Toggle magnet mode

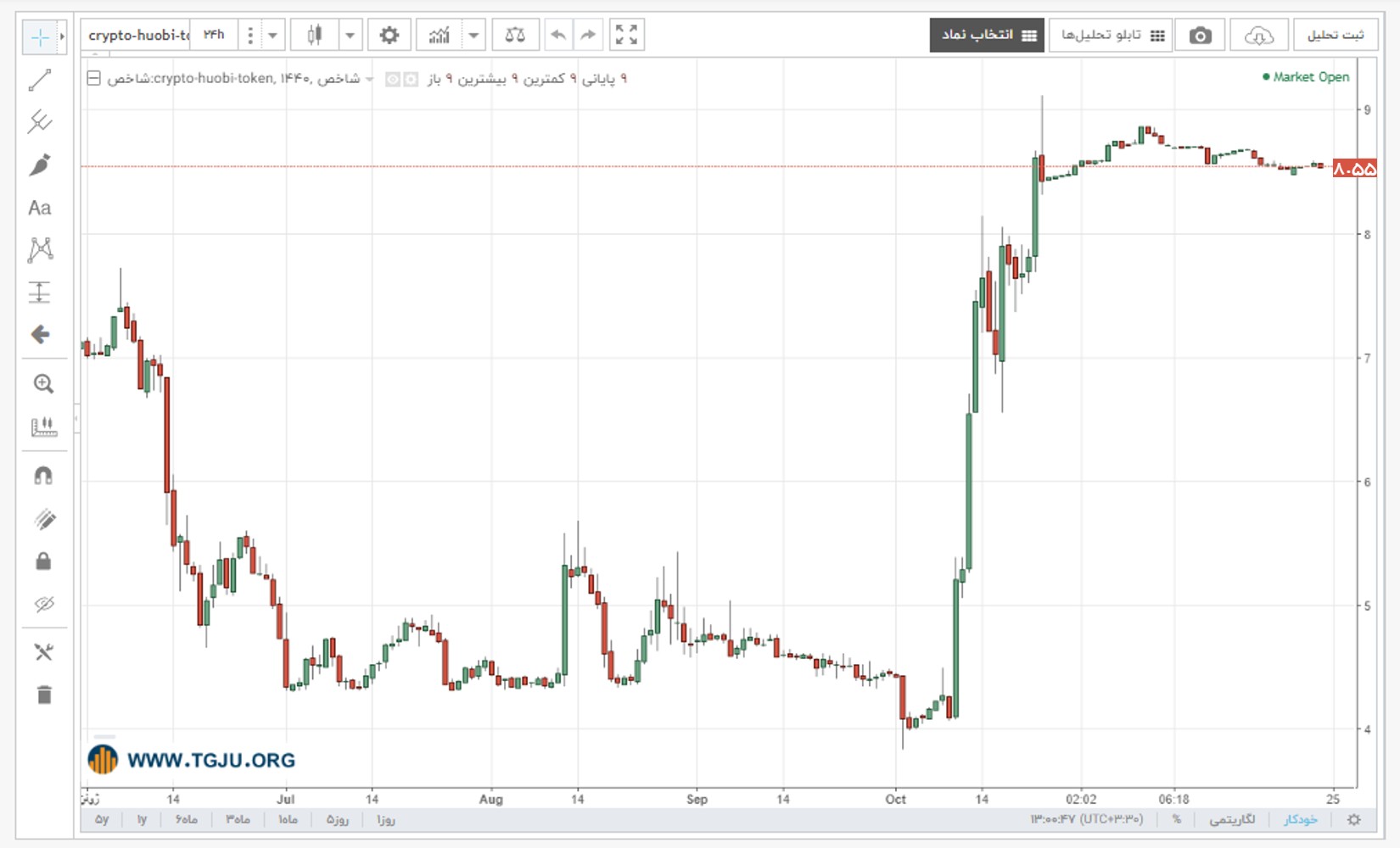43,476
